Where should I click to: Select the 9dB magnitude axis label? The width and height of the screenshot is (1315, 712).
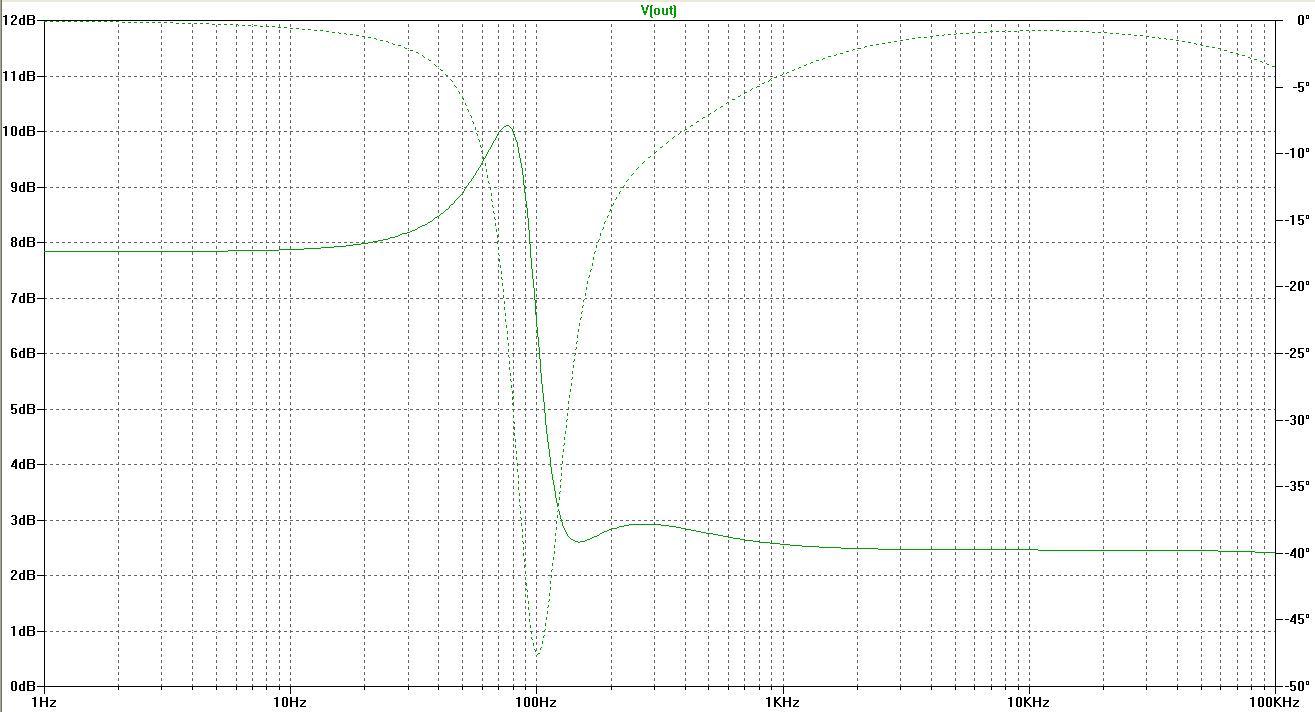tap(22, 187)
